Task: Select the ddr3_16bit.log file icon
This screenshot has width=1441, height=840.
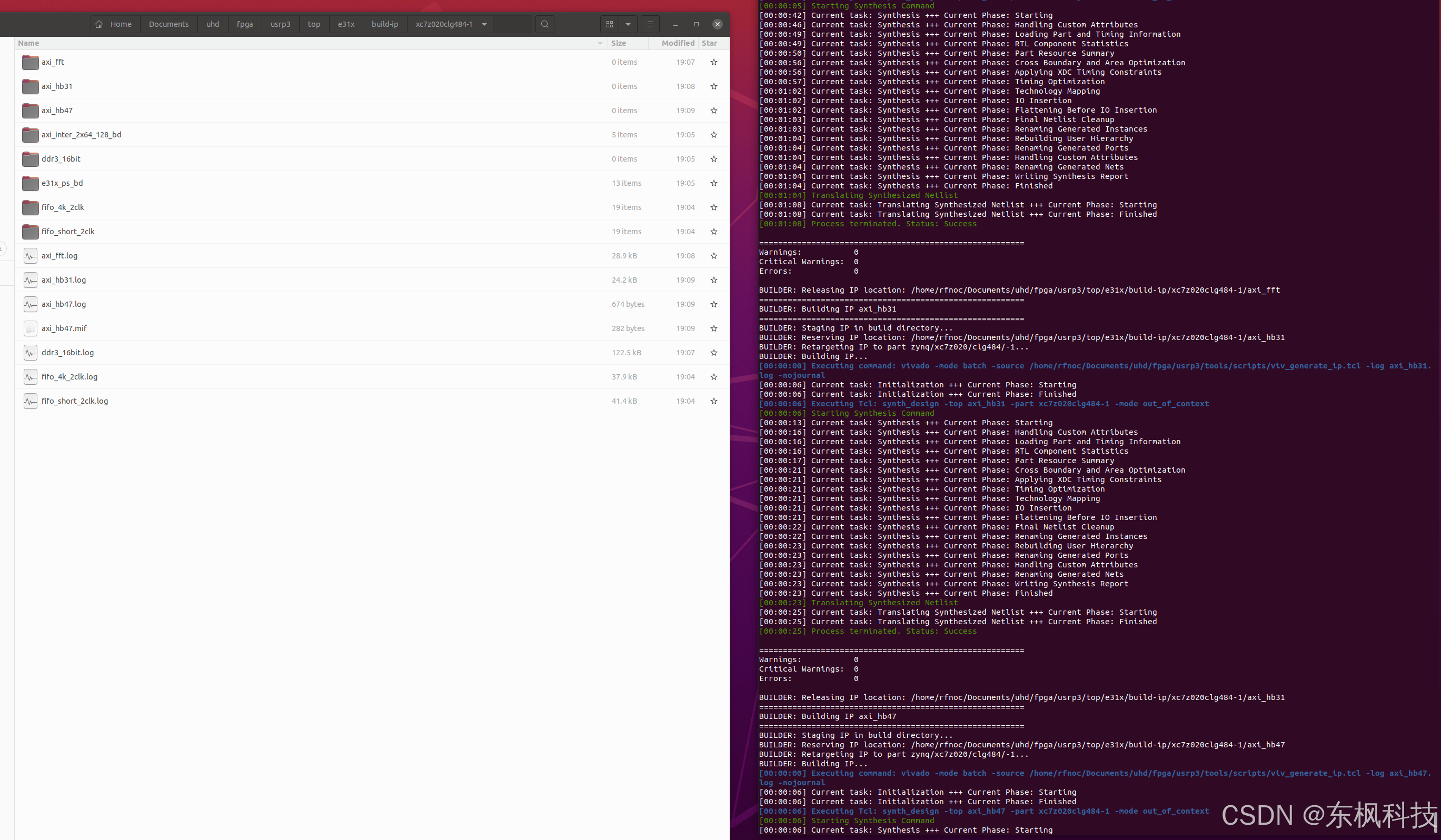Action: pyautogui.click(x=29, y=352)
